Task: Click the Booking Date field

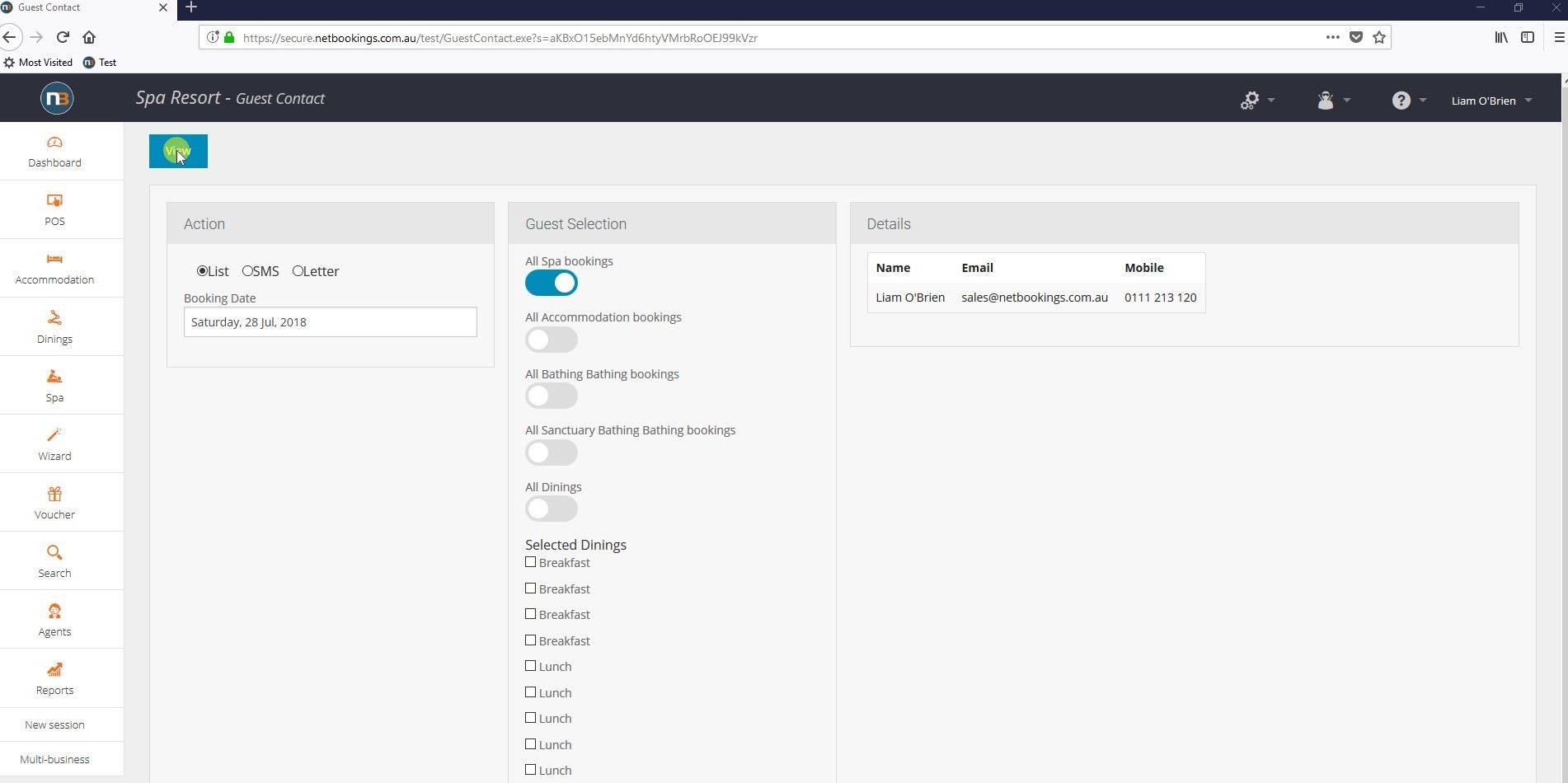Action: 330,322
